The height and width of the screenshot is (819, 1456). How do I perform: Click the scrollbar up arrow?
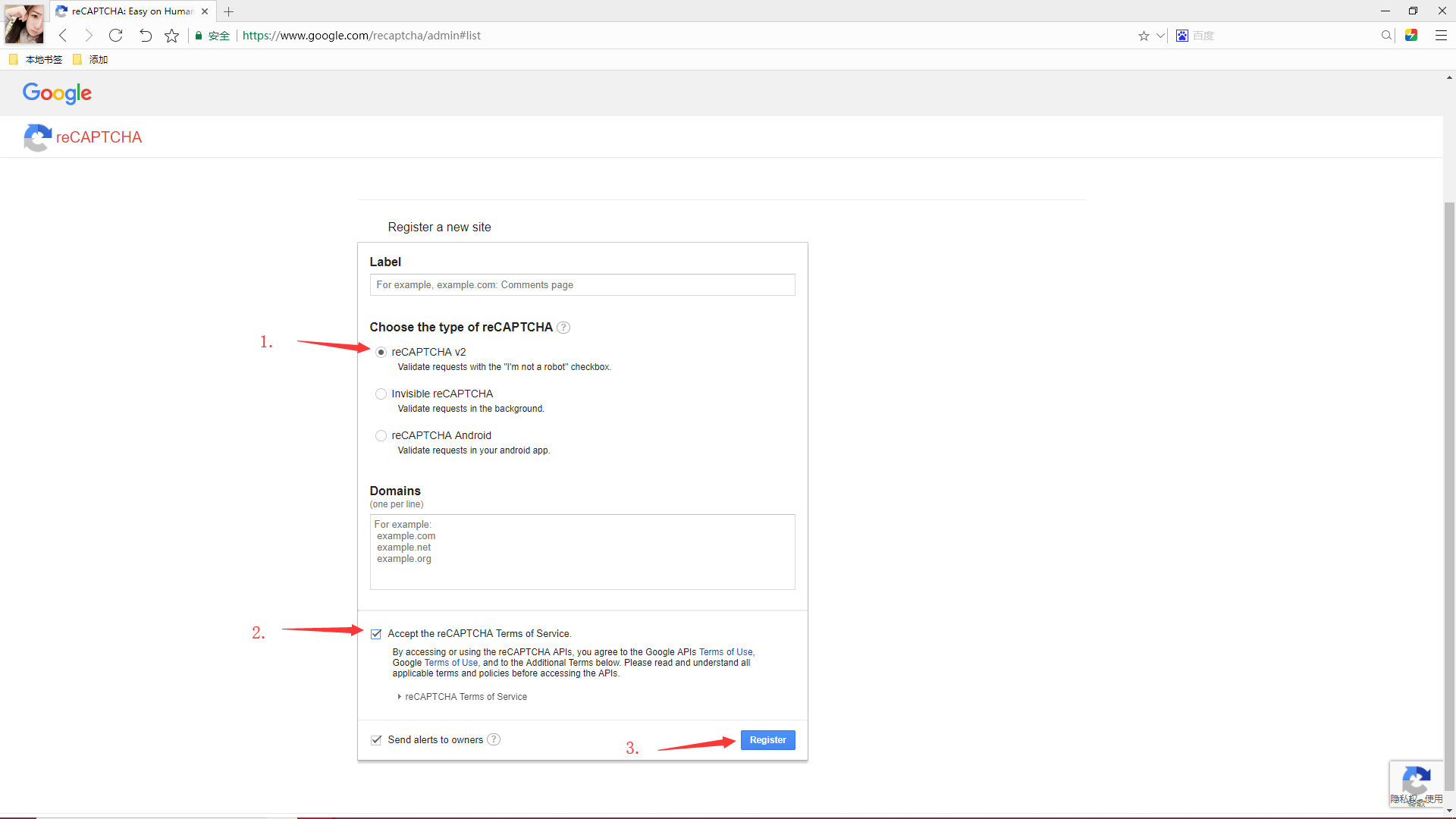point(1449,77)
